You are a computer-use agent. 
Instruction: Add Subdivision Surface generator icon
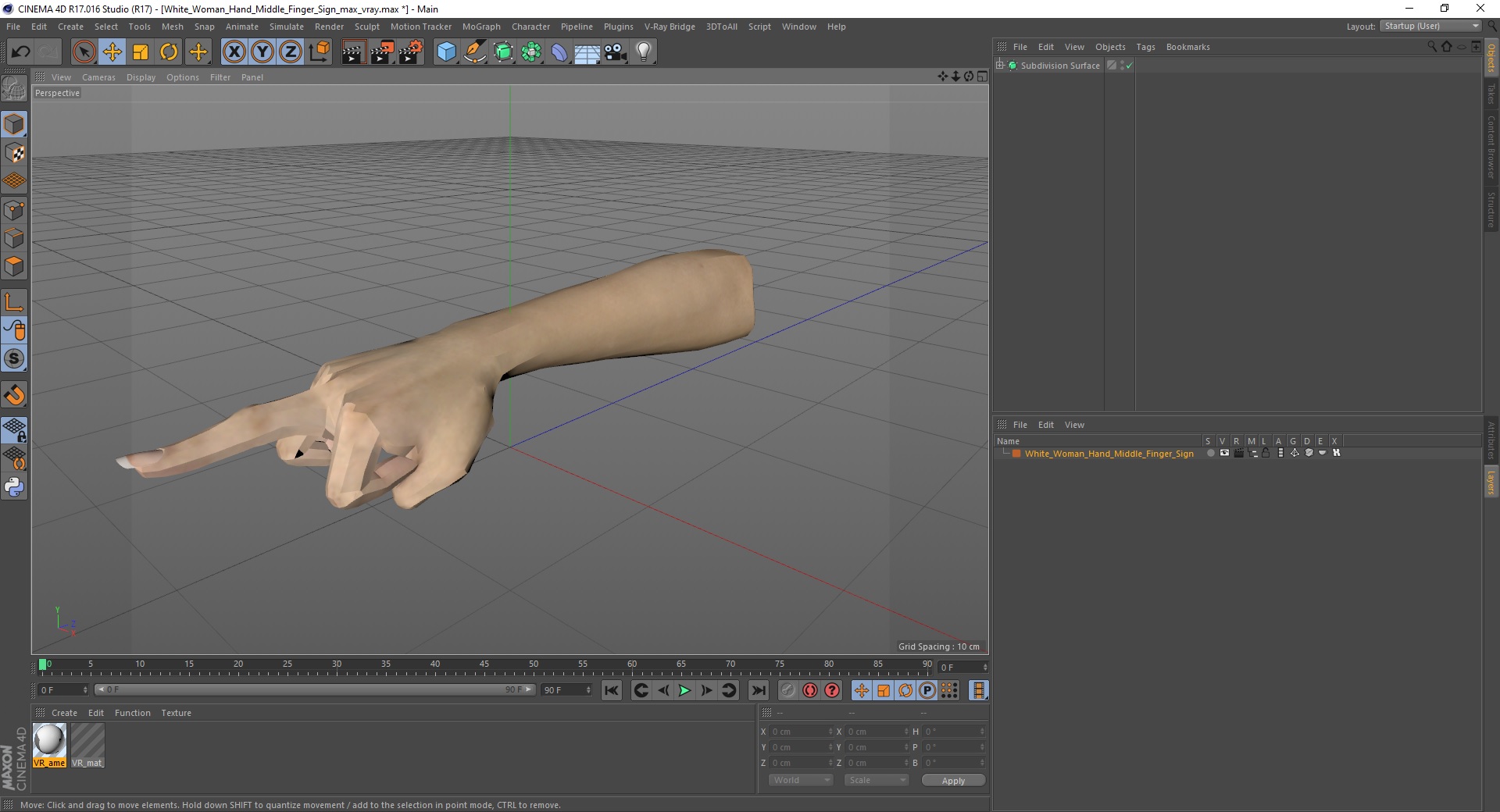click(503, 52)
